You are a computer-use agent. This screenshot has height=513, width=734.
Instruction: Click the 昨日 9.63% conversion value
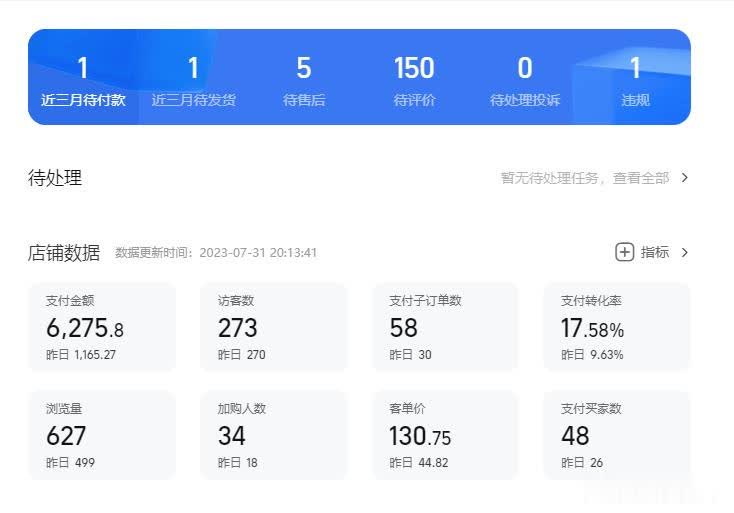[592, 355]
